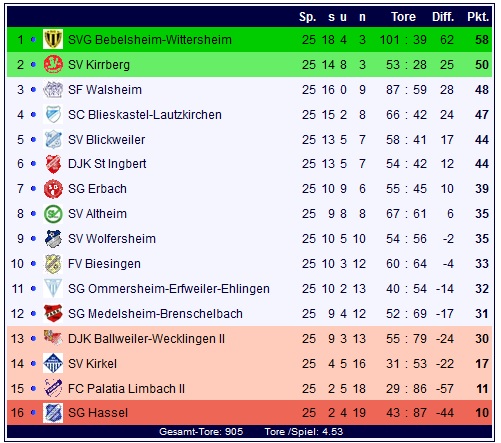This screenshot has width=501, height=443.
Task: Open SC Blieskastel-Lautzkirchen team page
Action: (x=145, y=115)
